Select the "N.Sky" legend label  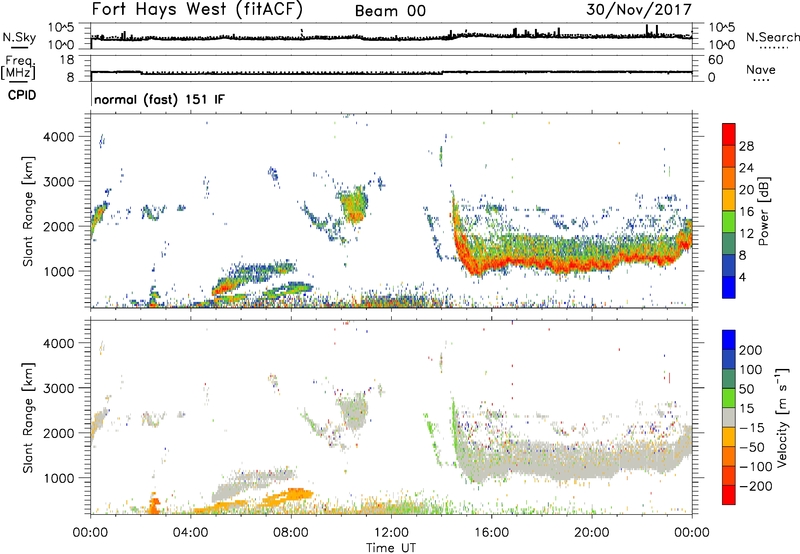click(x=19, y=37)
